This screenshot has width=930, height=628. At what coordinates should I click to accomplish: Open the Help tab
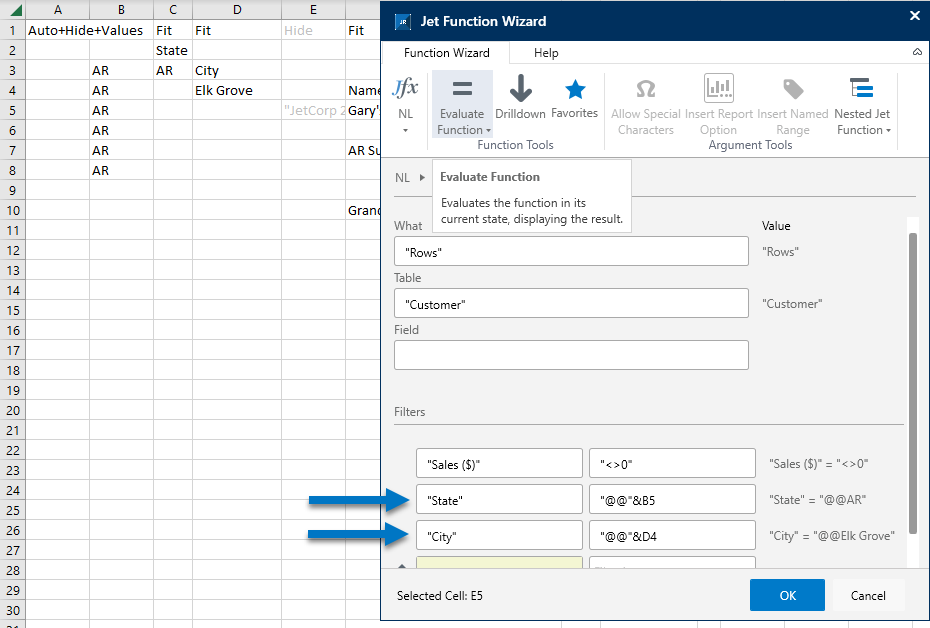pyautogui.click(x=546, y=53)
